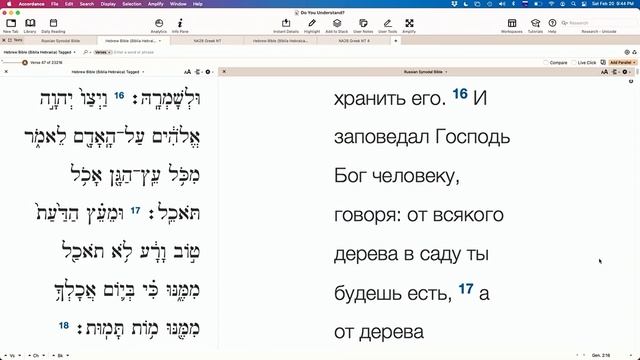Click the Dropbox icon in menu bar
The image size is (640, 360).
tap(454, 4)
